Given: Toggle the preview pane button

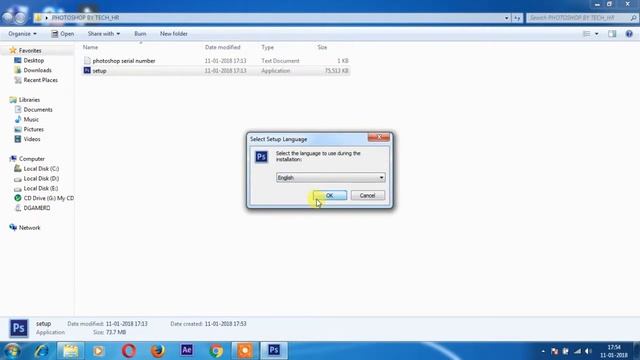Looking at the screenshot, I should point(612,34).
